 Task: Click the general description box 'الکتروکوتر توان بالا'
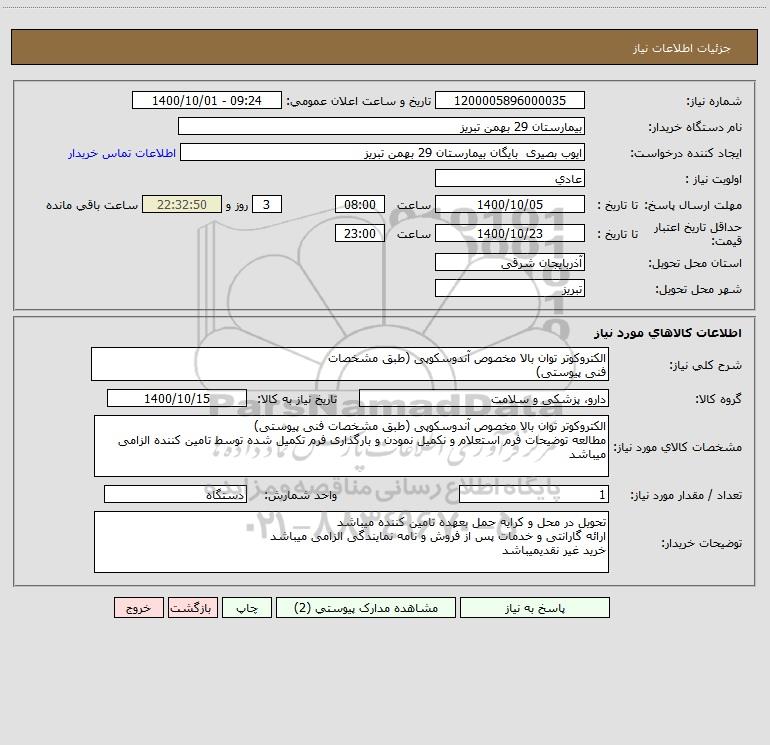(x=350, y=364)
